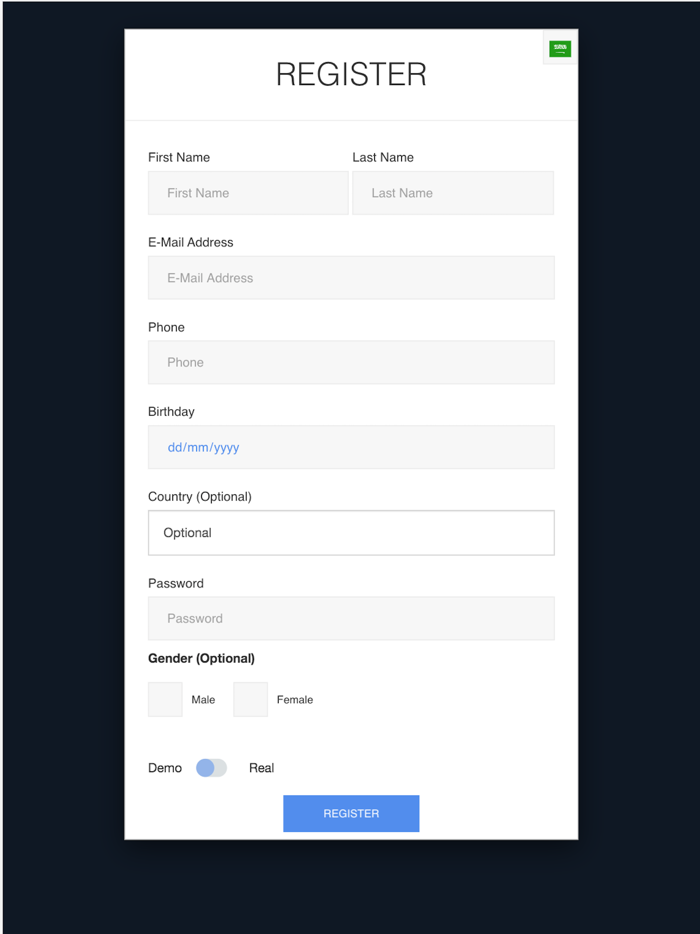
Task: Check the Female gender checkbox
Action: [250, 699]
